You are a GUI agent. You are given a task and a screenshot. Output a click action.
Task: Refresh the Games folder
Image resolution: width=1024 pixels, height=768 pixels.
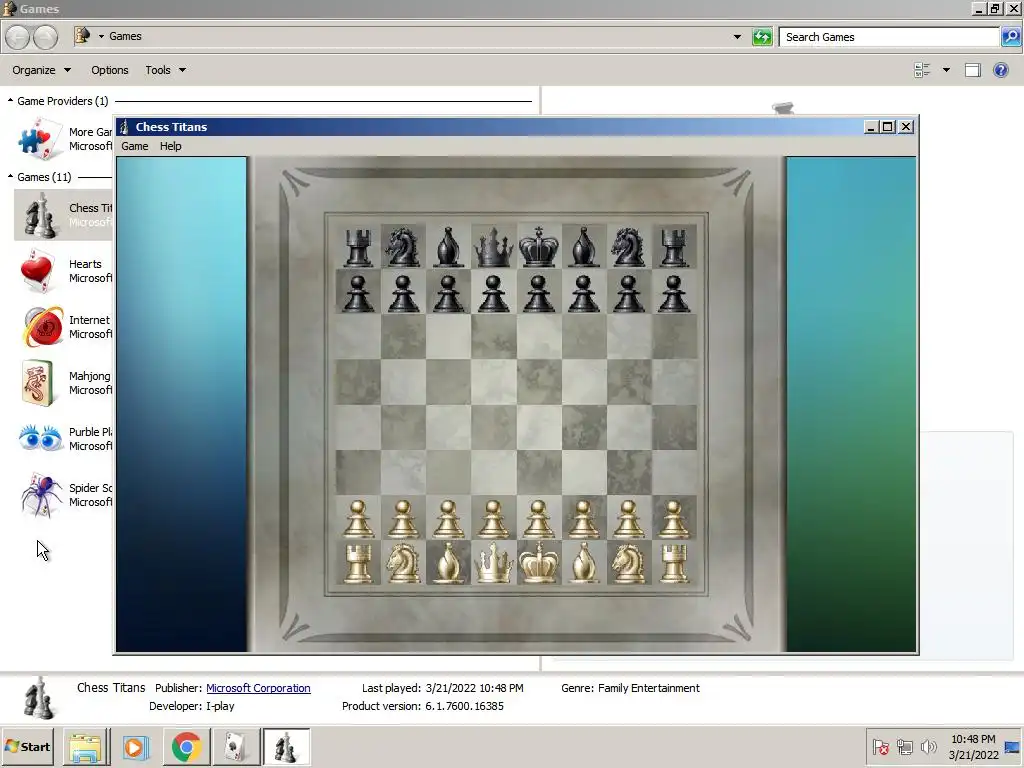tap(762, 37)
